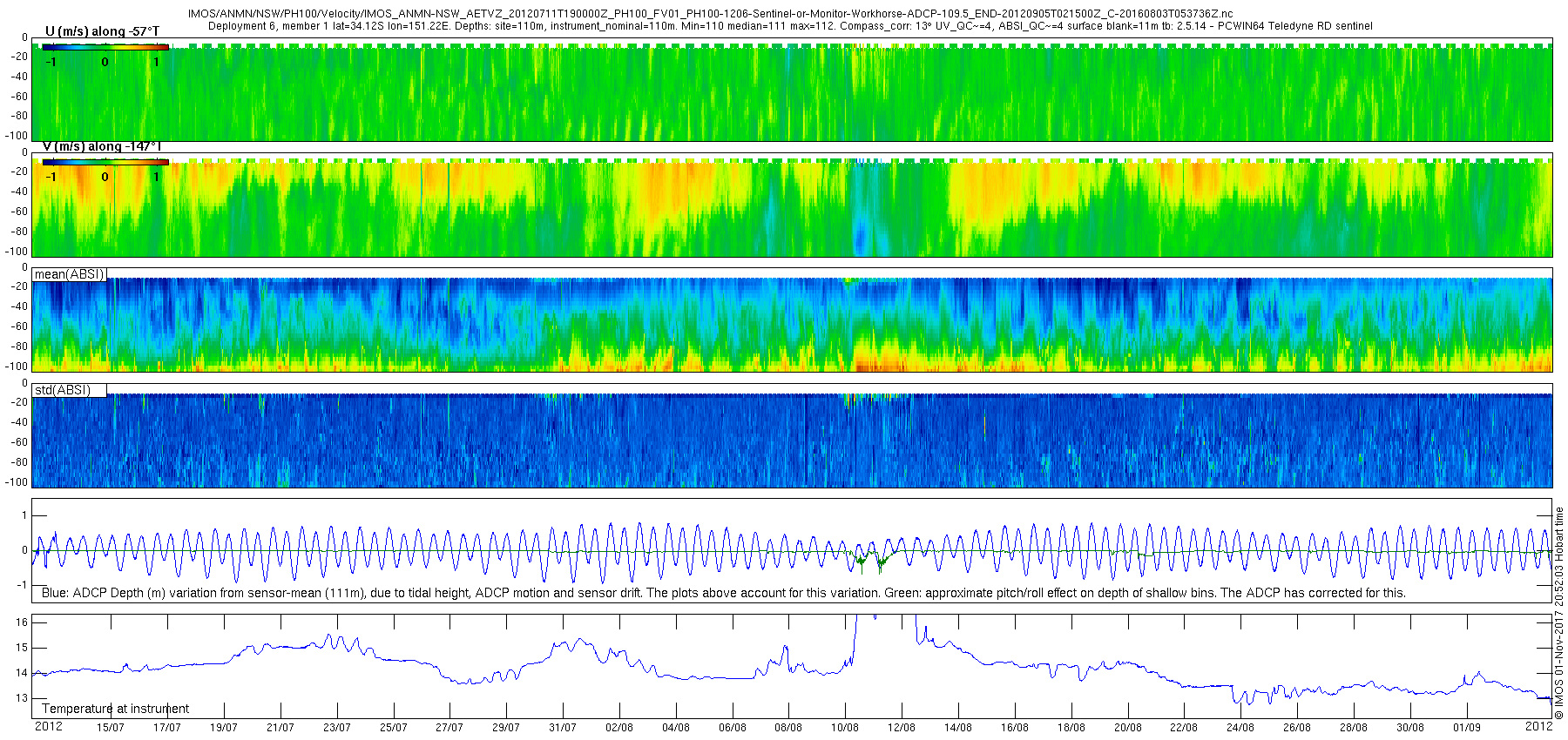
Task: Click the 29/07 date tick label
Action: (505, 728)
